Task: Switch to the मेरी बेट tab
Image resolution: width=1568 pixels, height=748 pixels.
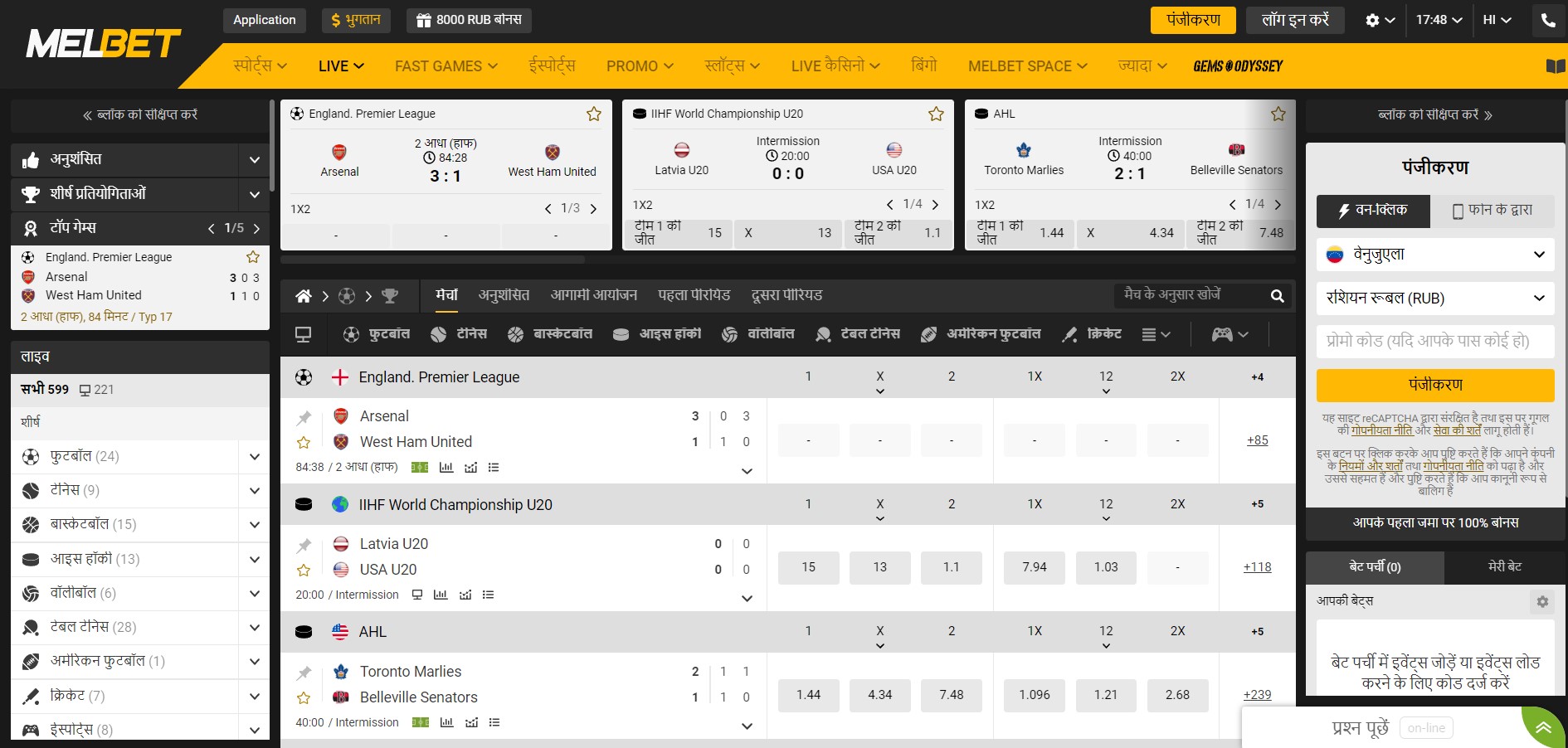Action: tap(1505, 567)
